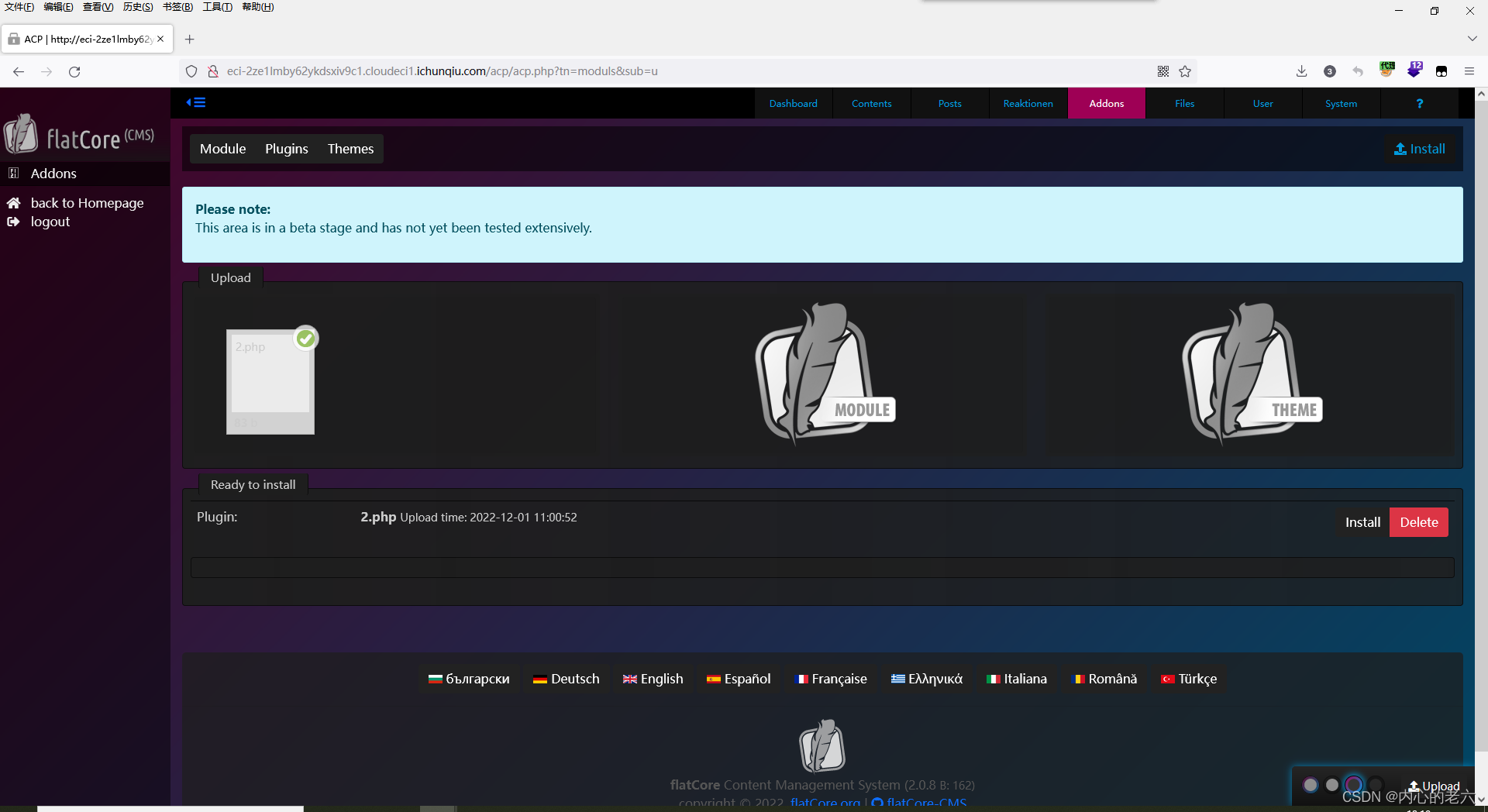Screen dimensions: 1488x812
Task: Select the glowing purple-blue theme color circle
Action: click(x=1354, y=785)
